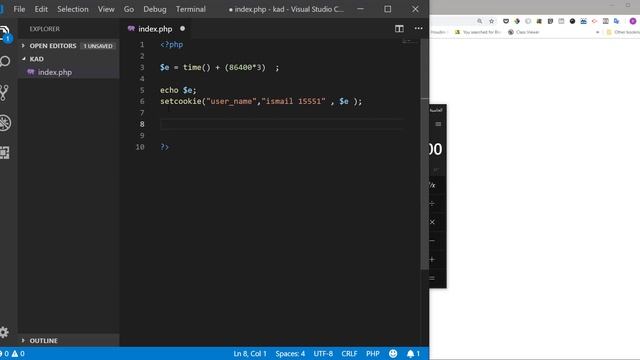Click the feedback smiley in status bar
The image size is (640, 360).
coord(393,353)
